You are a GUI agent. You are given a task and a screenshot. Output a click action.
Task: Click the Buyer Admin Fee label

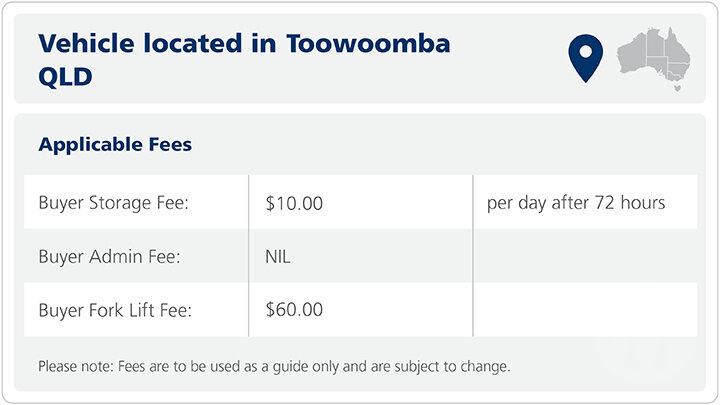(109, 257)
